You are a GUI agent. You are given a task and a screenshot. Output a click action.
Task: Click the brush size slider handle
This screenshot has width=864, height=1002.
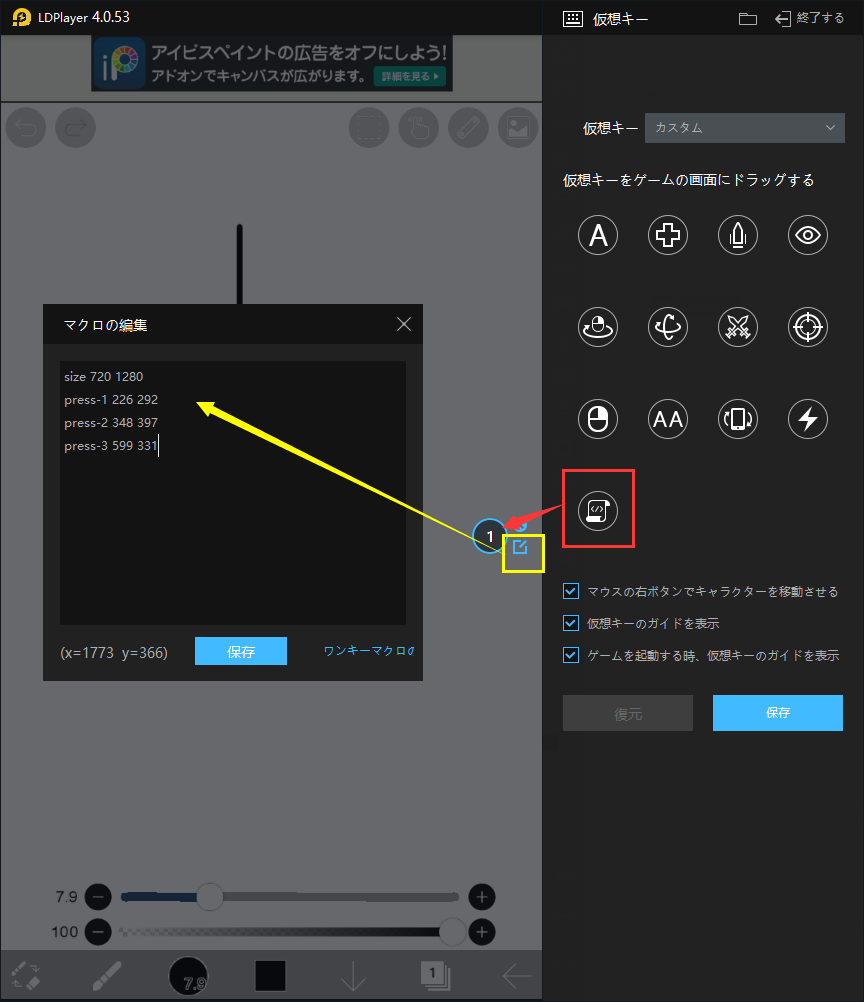point(210,897)
